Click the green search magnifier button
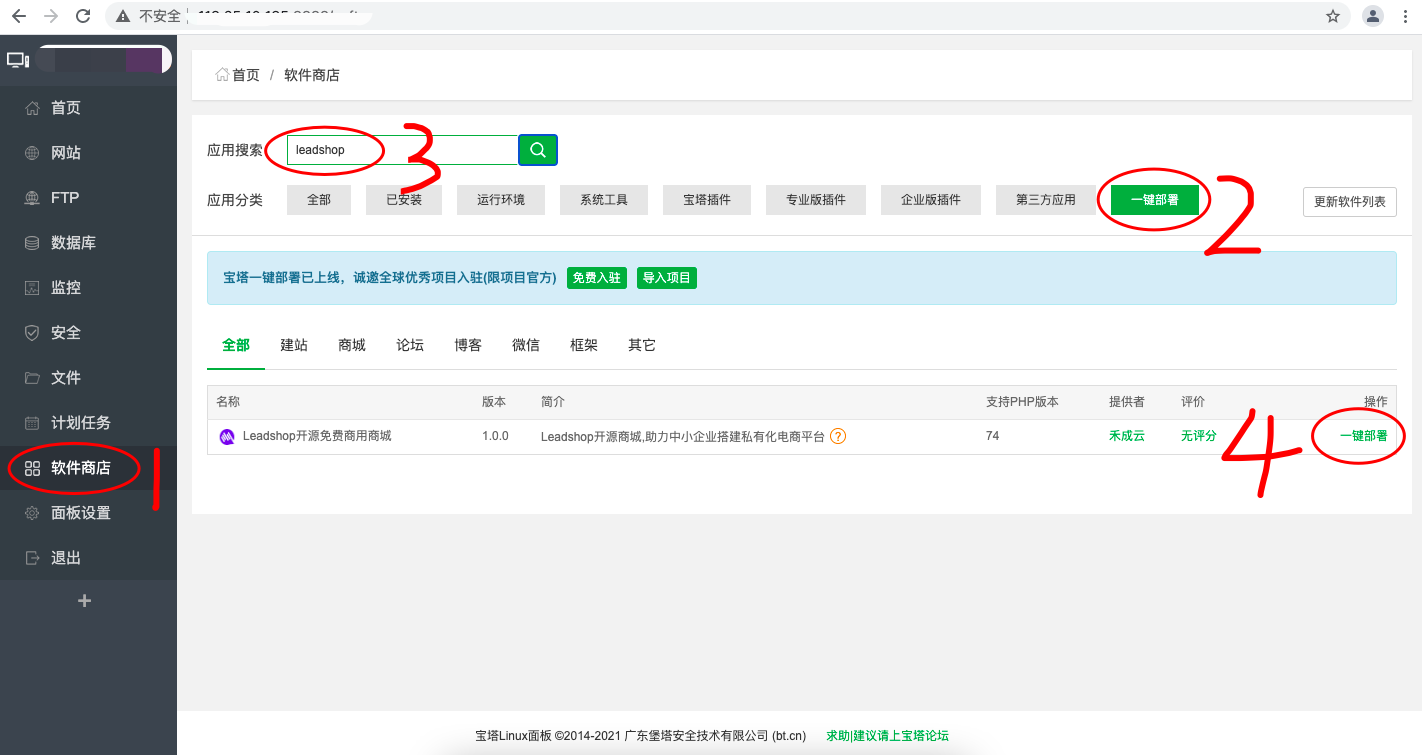 tap(538, 150)
